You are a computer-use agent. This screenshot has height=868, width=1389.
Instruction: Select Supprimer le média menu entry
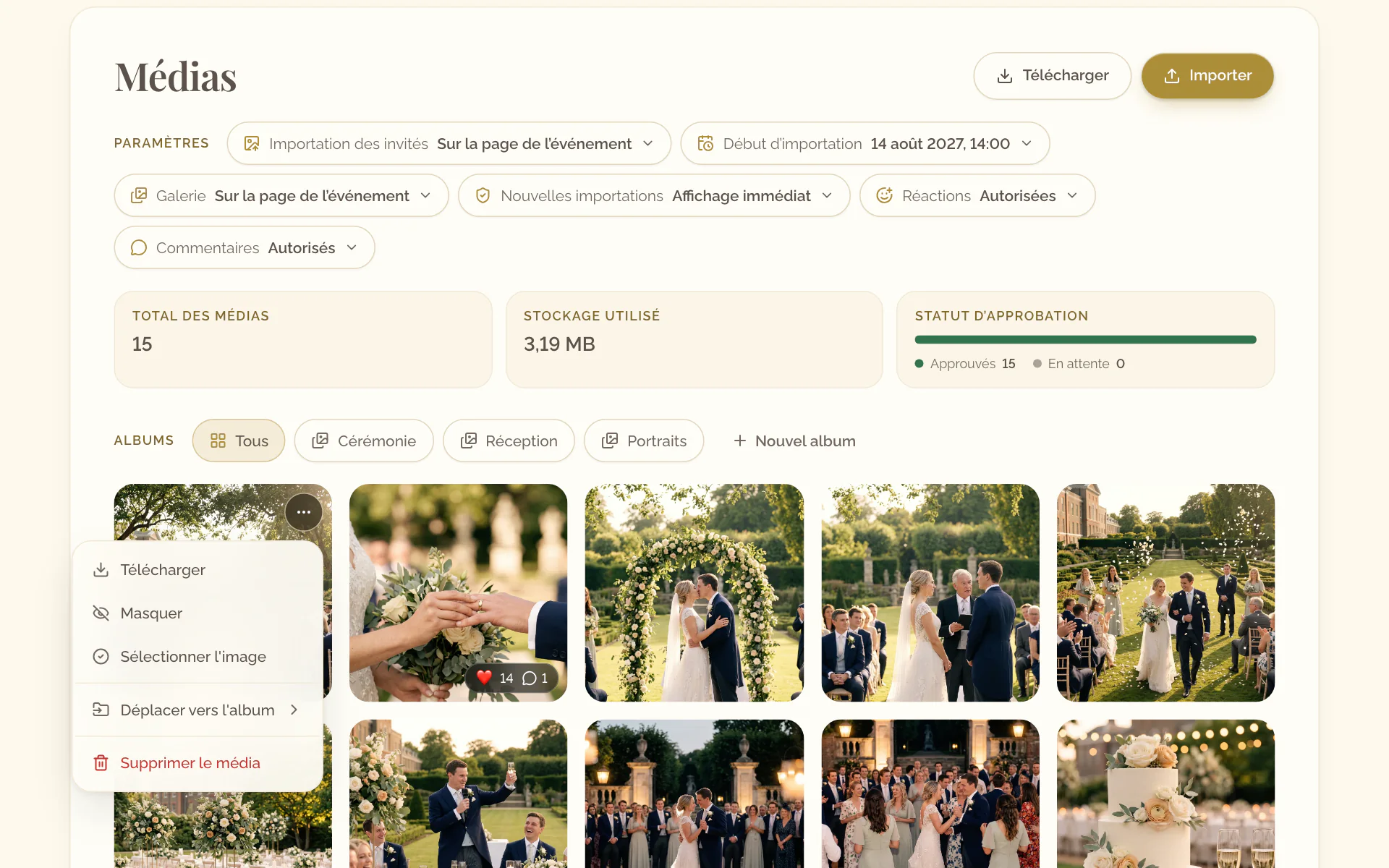197,762
